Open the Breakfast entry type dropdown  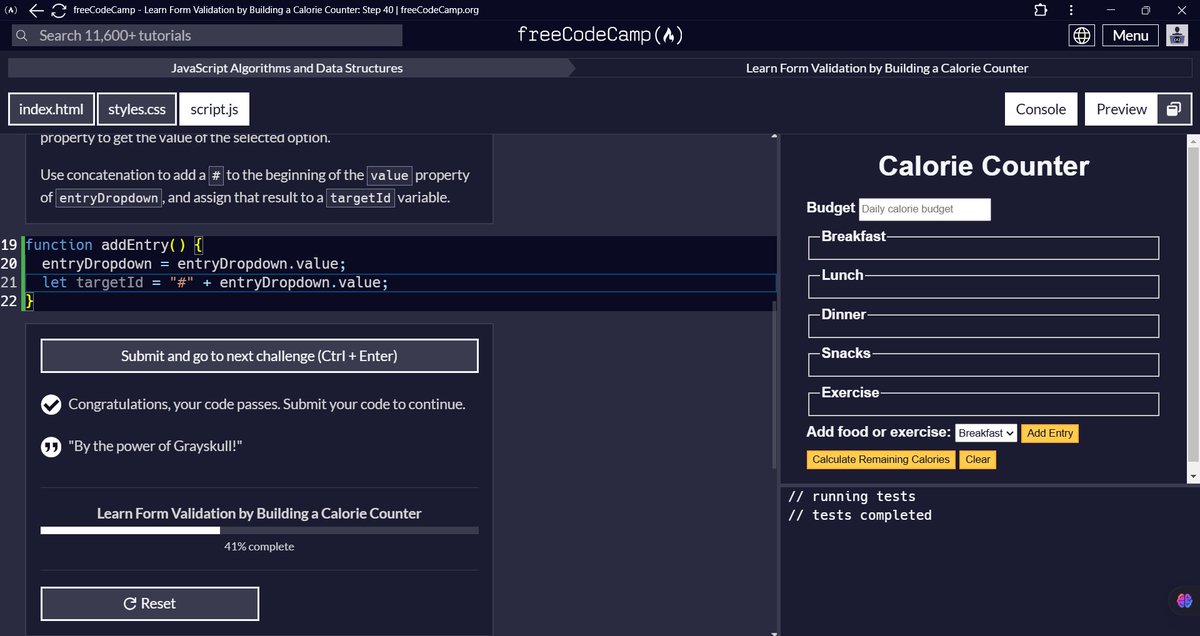point(985,432)
